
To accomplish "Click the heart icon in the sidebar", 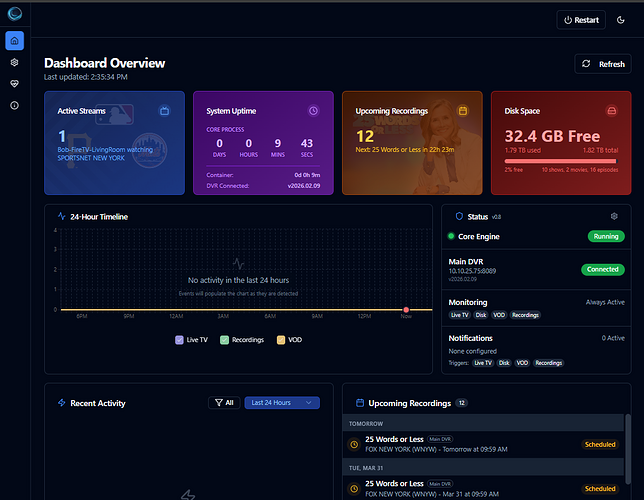I will pos(15,84).
